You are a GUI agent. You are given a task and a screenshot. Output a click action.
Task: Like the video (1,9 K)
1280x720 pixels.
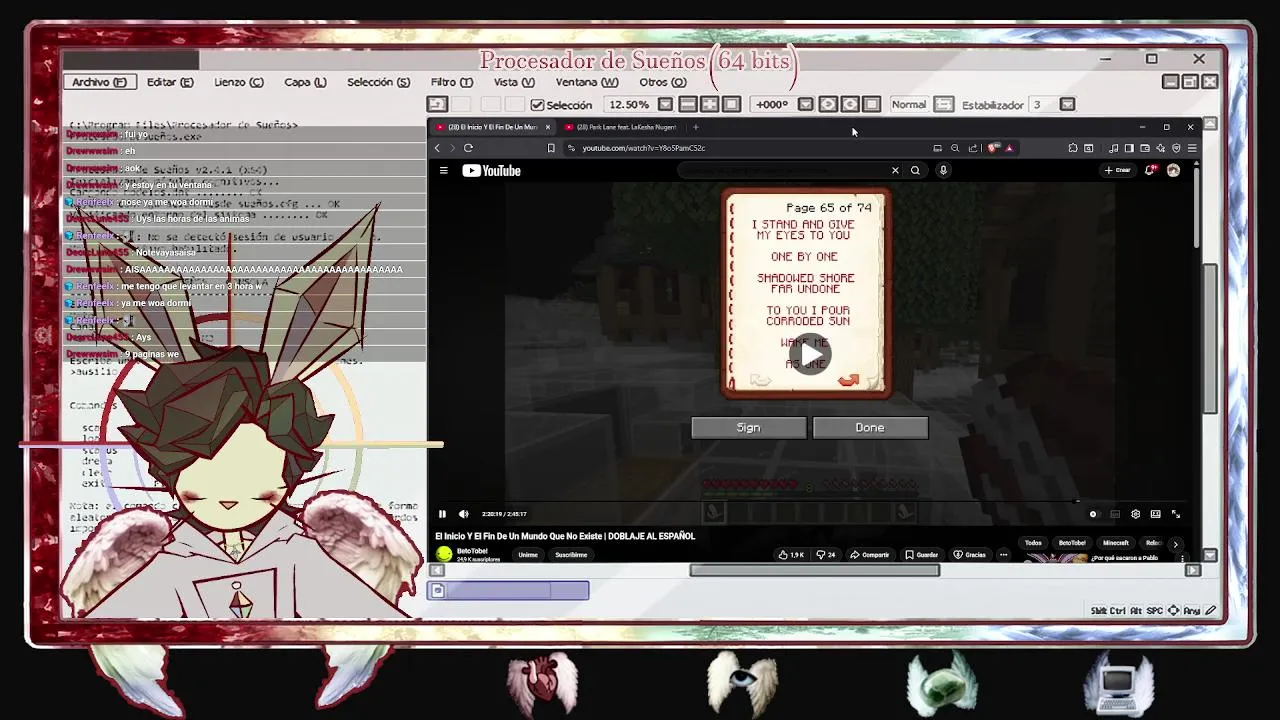coord(792,555)
